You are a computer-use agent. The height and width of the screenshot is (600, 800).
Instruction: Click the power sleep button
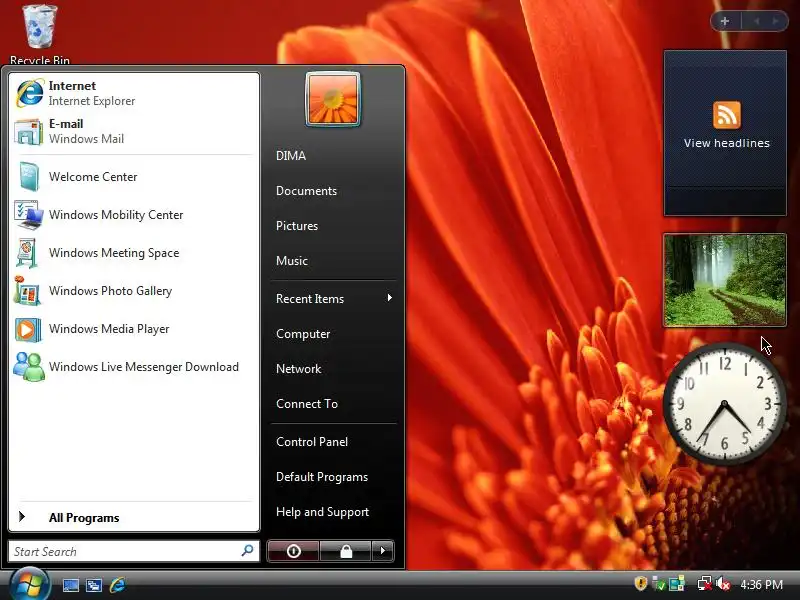(x=293, y=551)
